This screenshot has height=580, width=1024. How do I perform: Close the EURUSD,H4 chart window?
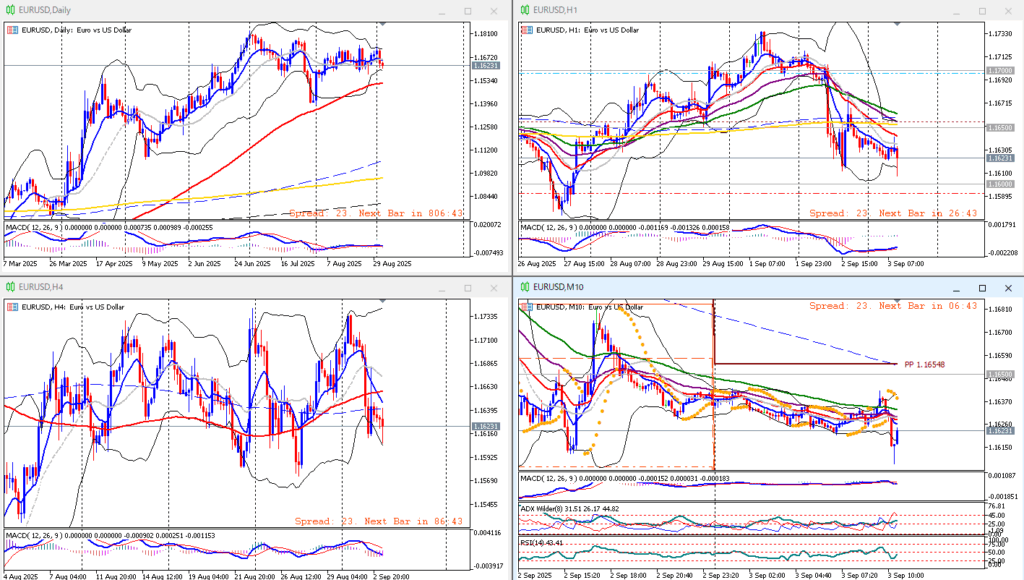(494, 288)
